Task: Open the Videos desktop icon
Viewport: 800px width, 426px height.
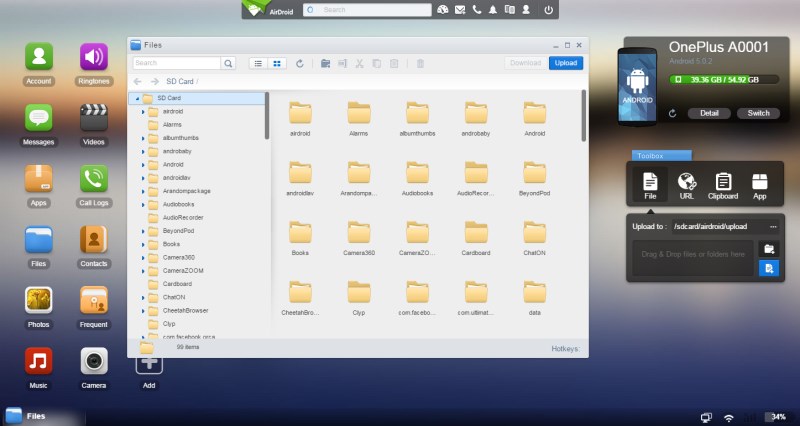Action: click(94, 117)
